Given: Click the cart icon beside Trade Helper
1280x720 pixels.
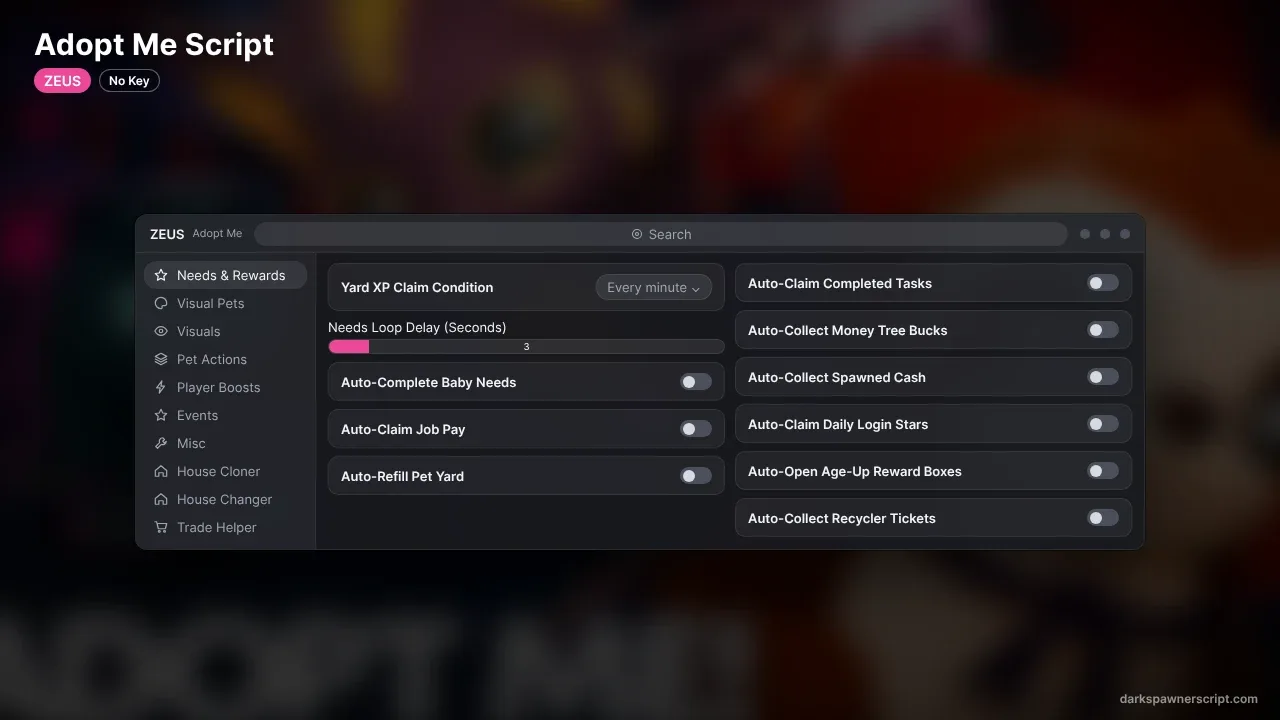Looking at the screenshot, I should click(161, 527).
